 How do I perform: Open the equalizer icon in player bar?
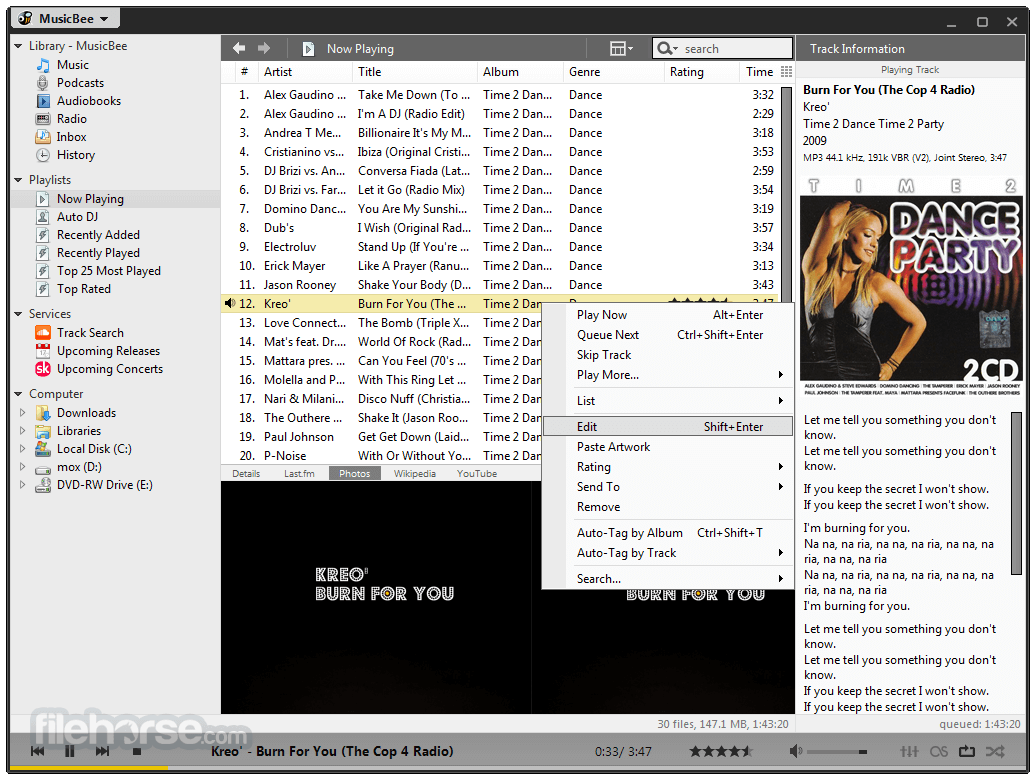909,751
